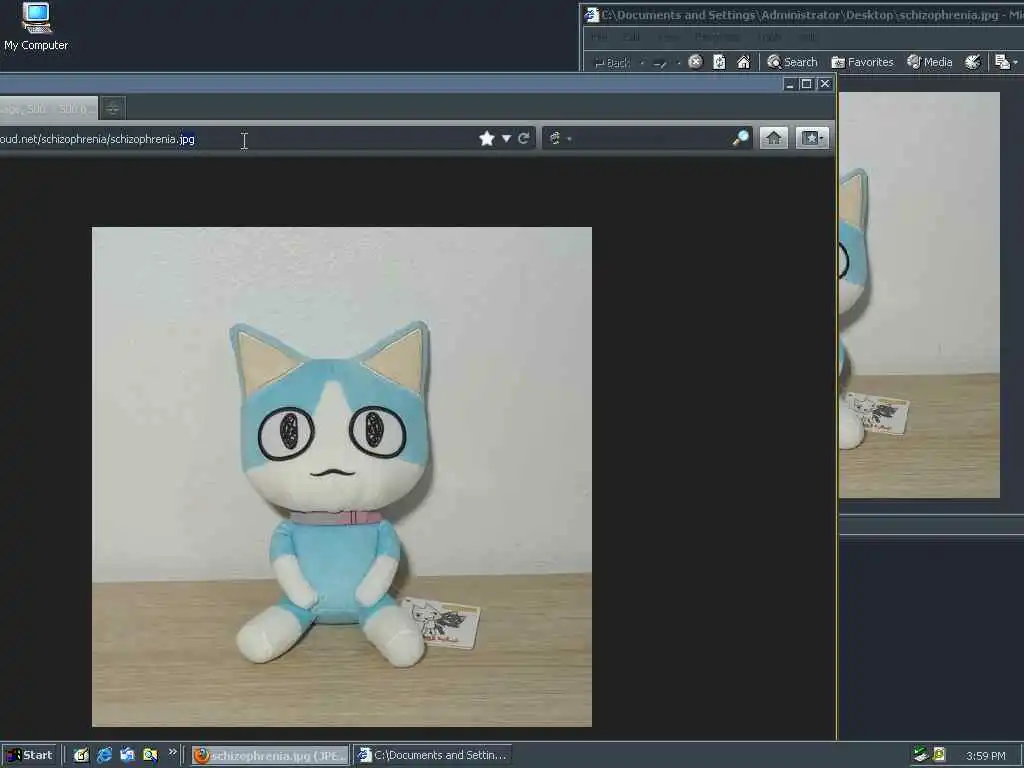This screenshot has height=768, width=1024.
Task: Open Forward history dropdown in Internet Explorer
Action: tap(679, 63)
